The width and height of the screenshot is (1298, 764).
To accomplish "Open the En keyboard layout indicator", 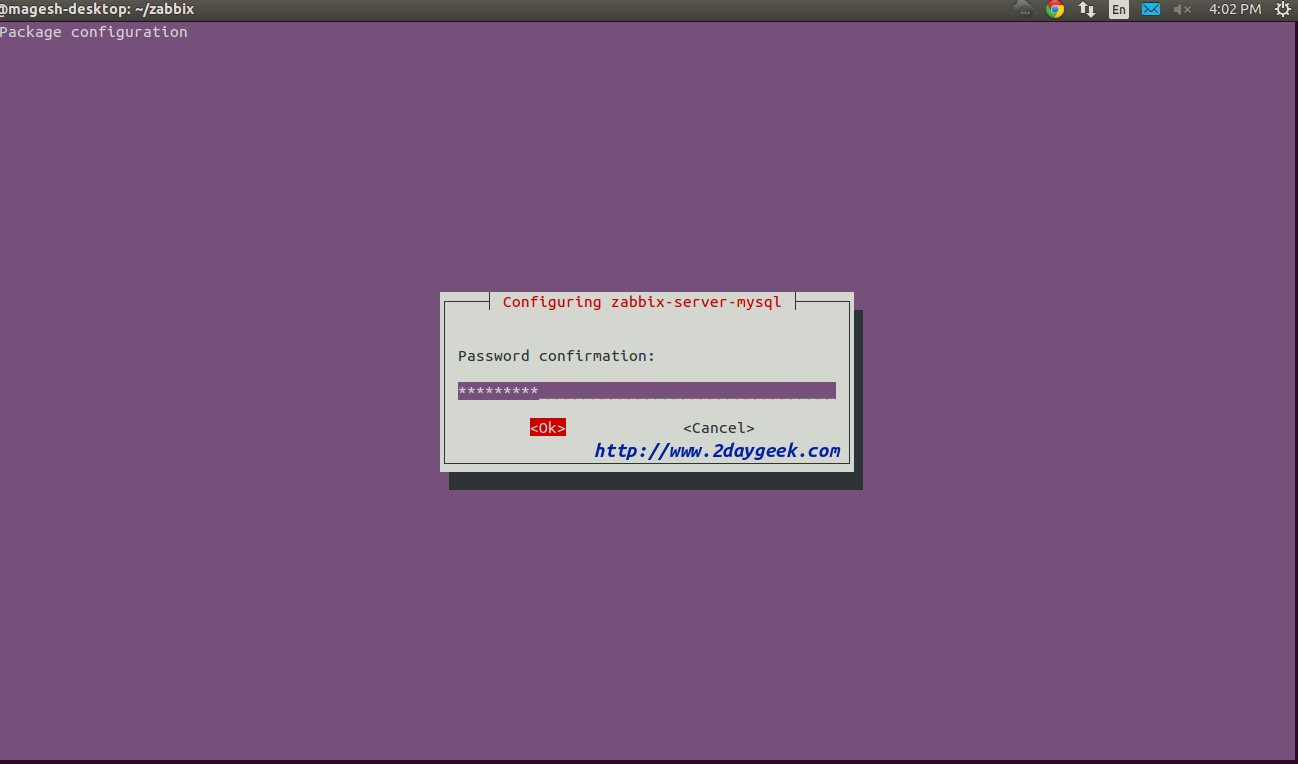I will coord(1119,9).
